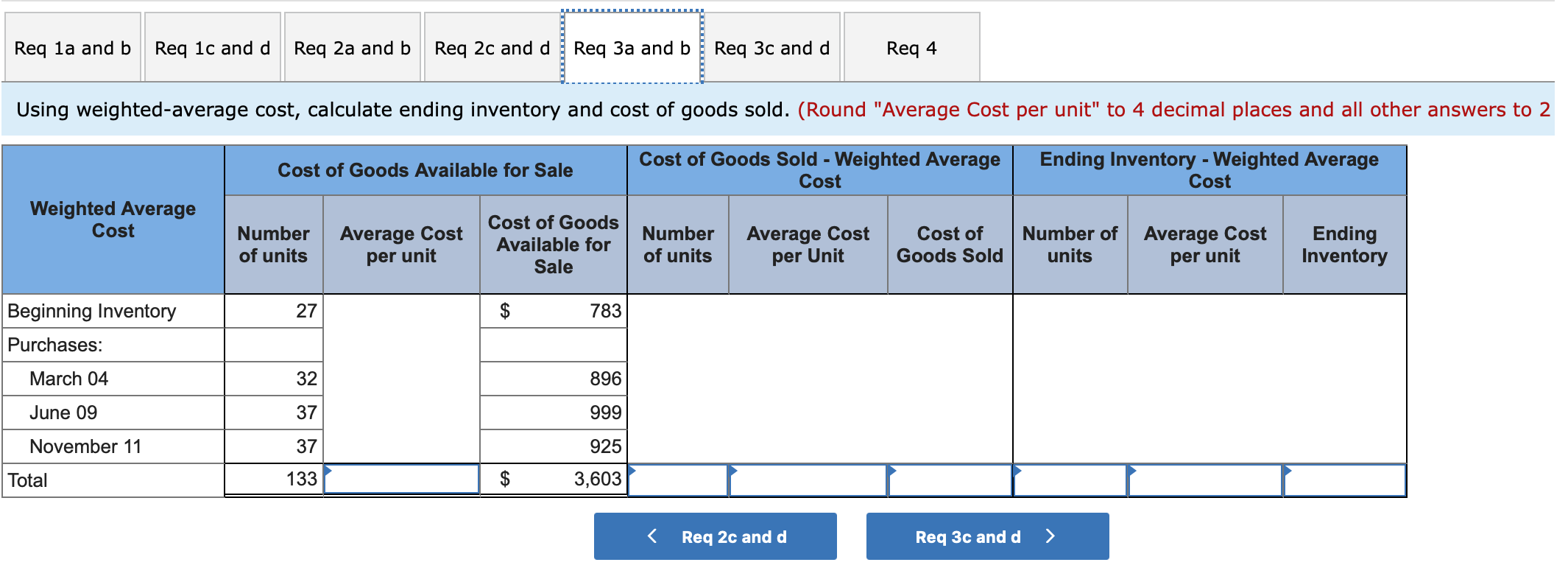Click the March 04 row label
The image size is (1568, 579).
pyautogui.click(x=68, y=379)
